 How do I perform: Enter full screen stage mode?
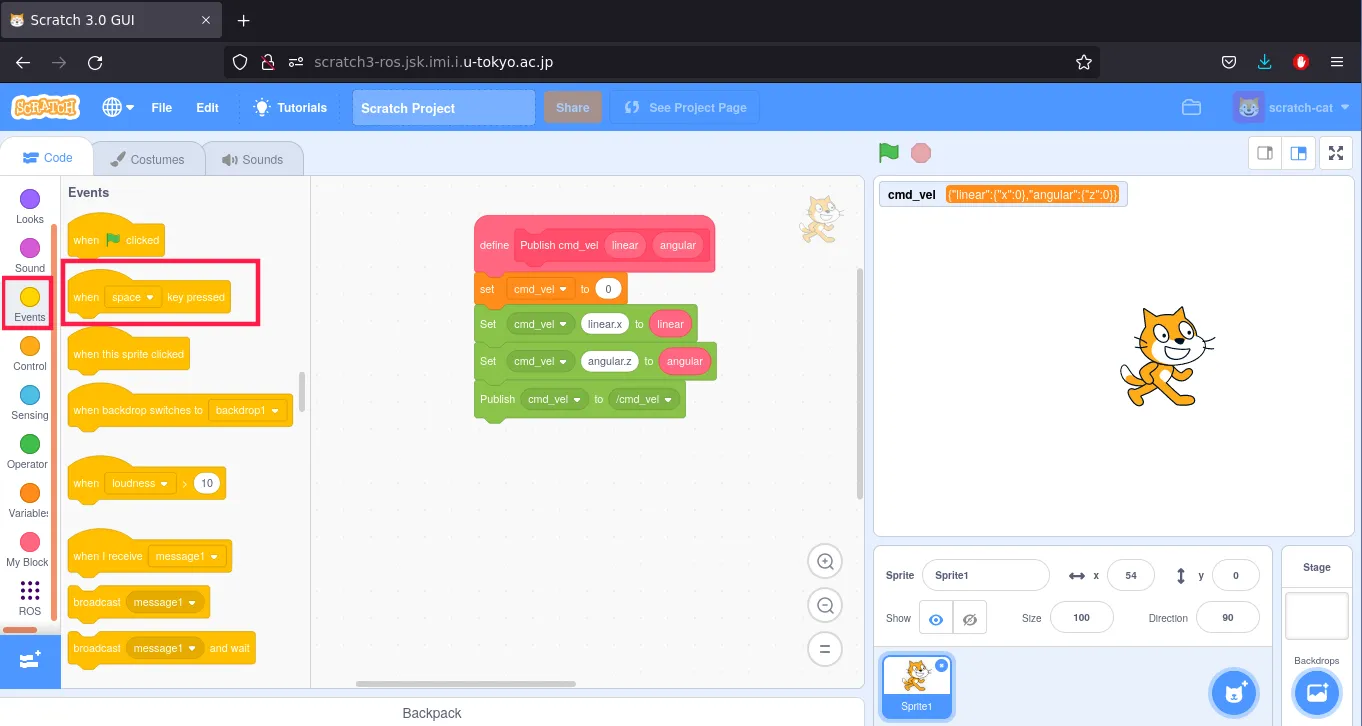click(x=1335, y=153)
